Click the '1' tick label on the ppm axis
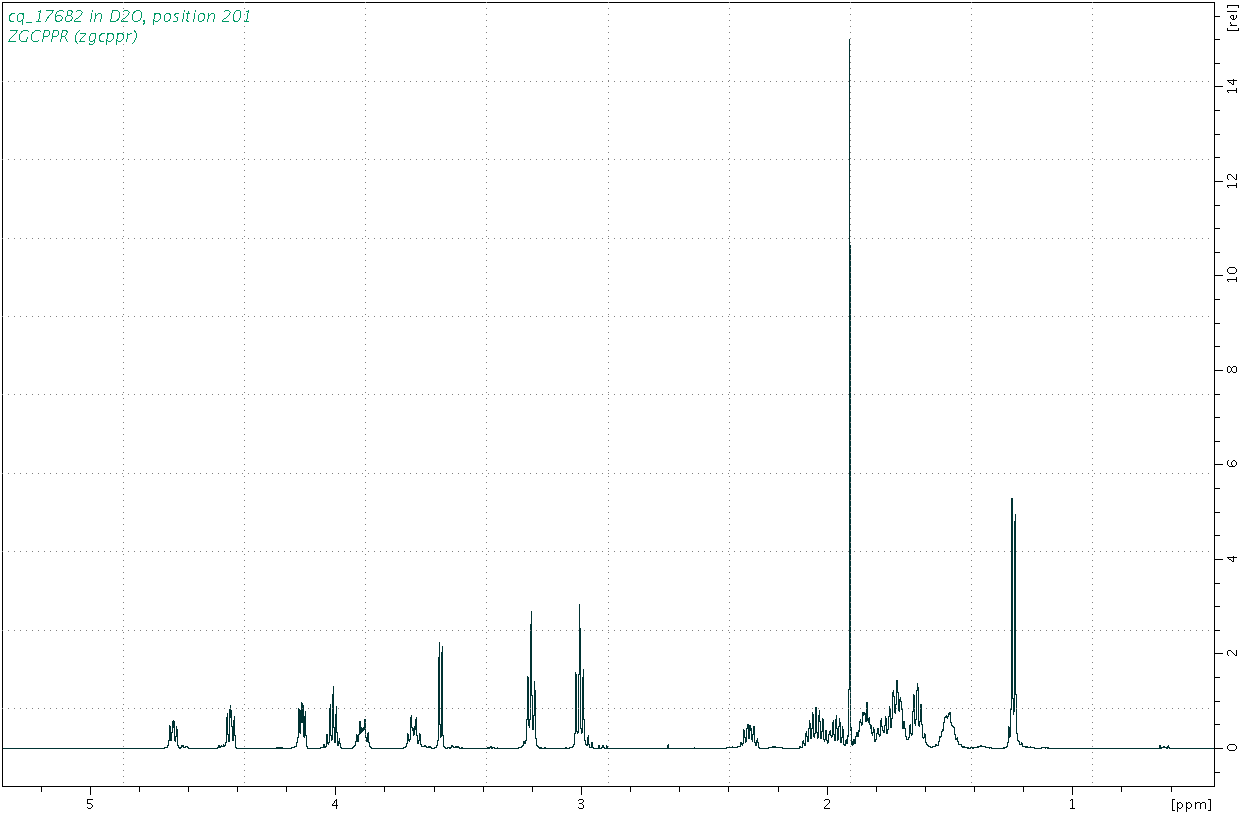 coord(1072,804)
